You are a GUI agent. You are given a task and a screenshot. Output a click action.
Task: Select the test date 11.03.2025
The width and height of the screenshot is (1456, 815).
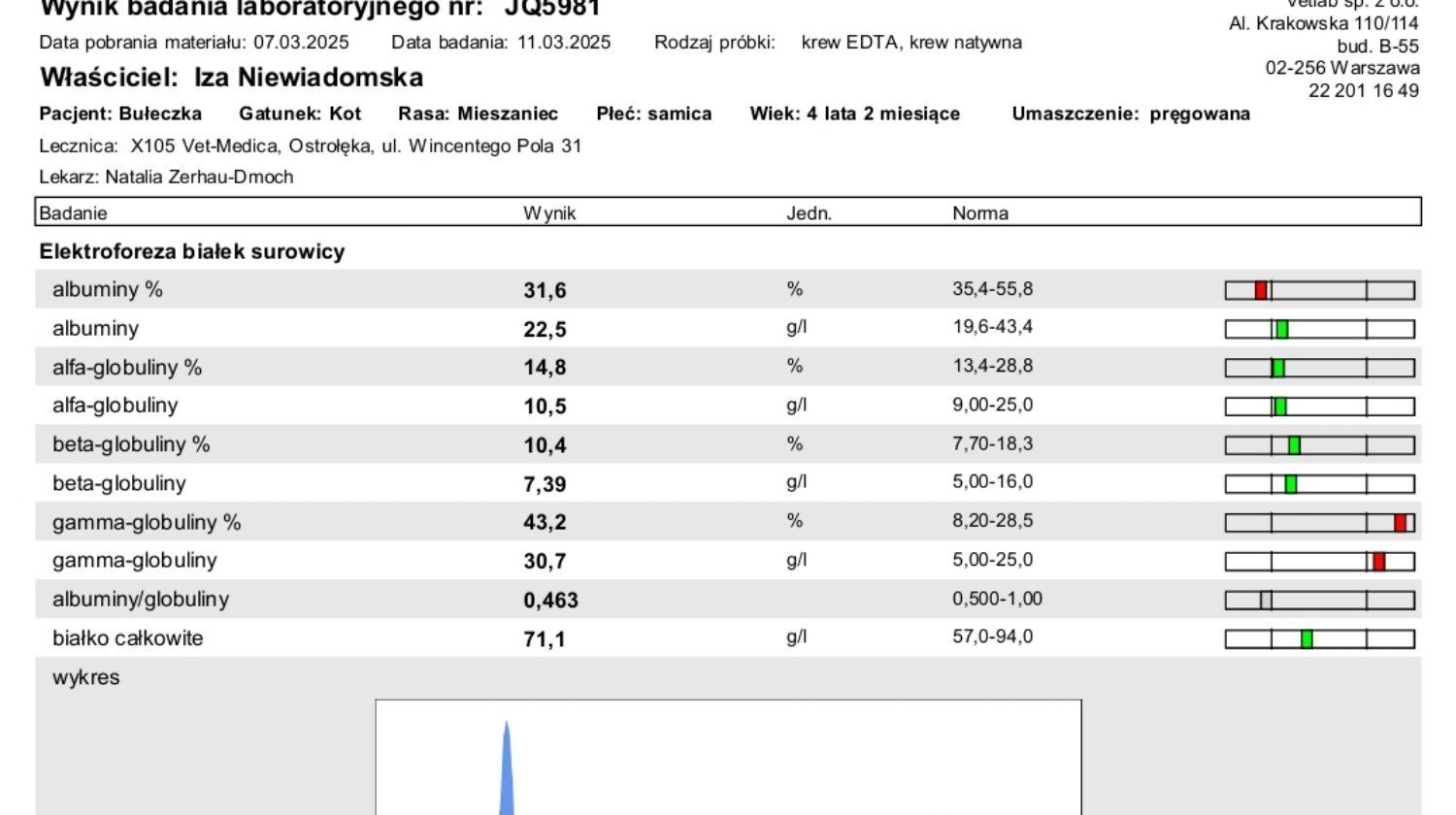point(564,43)
